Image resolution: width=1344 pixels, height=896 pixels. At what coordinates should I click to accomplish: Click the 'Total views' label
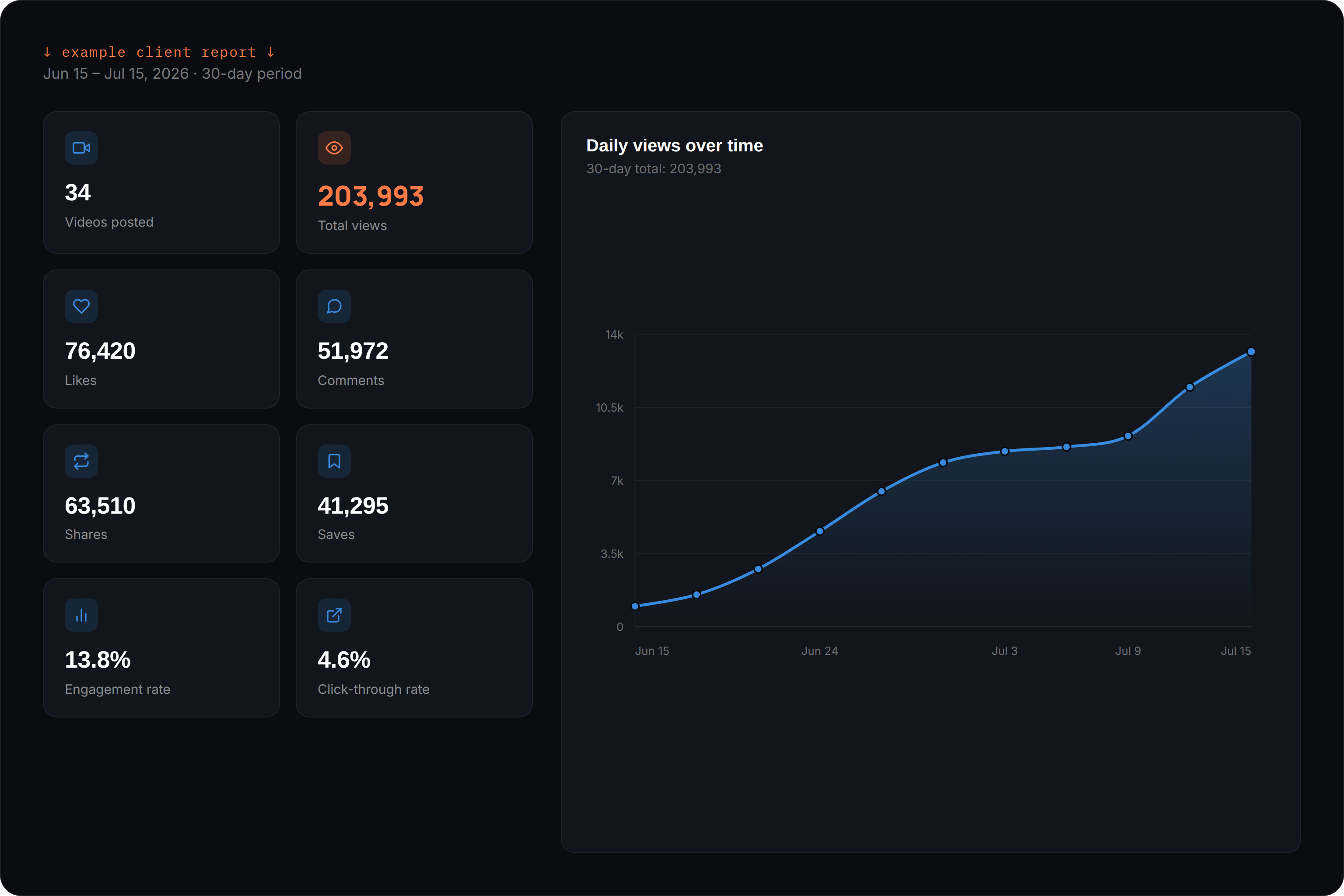[352, 226]
